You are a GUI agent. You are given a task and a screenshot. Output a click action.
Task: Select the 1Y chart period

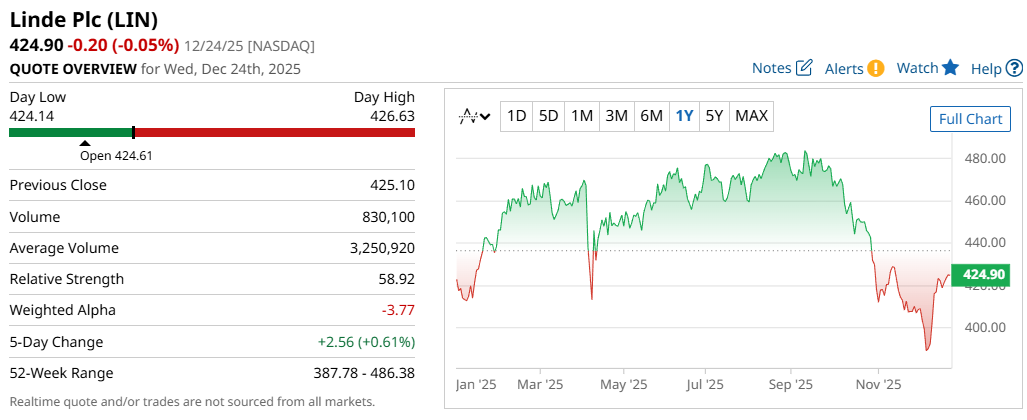point(684,116)
